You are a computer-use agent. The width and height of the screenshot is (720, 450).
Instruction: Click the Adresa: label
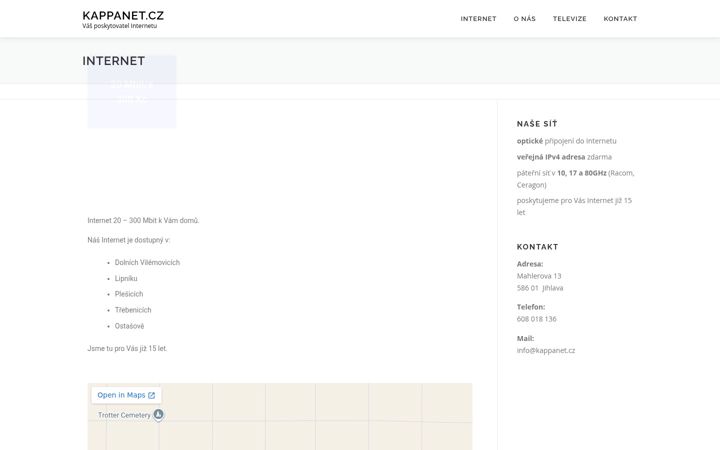(x=529, y=264)
